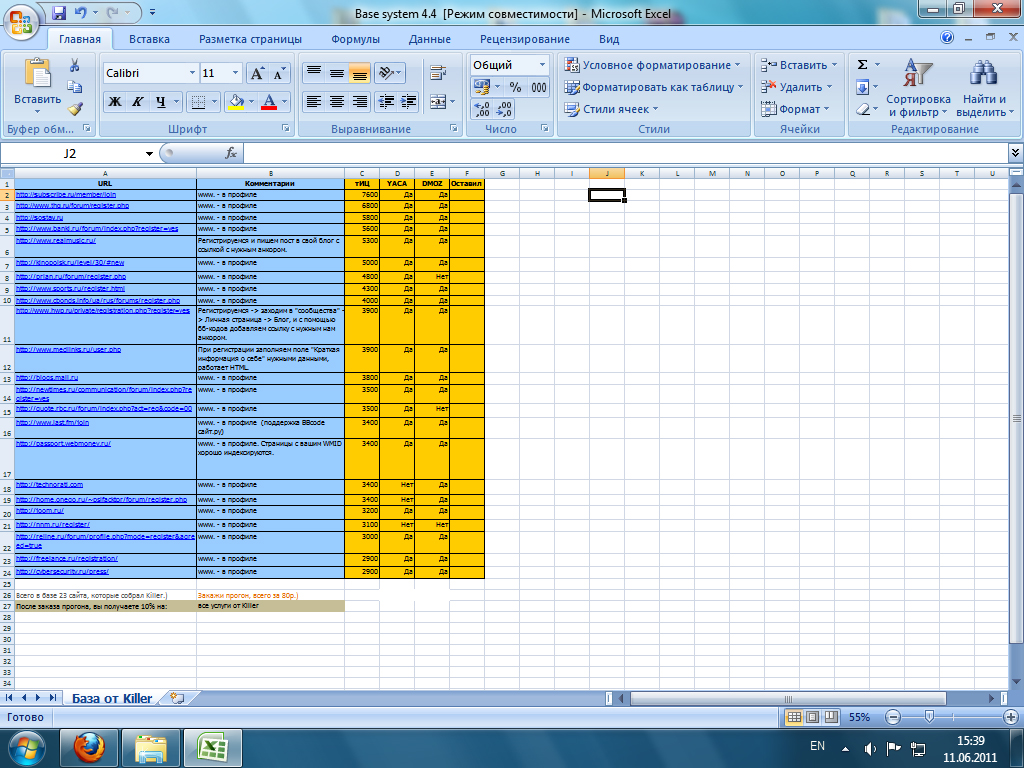
Task: Align text to bottom of cell
Action: [x=359, y=72]
